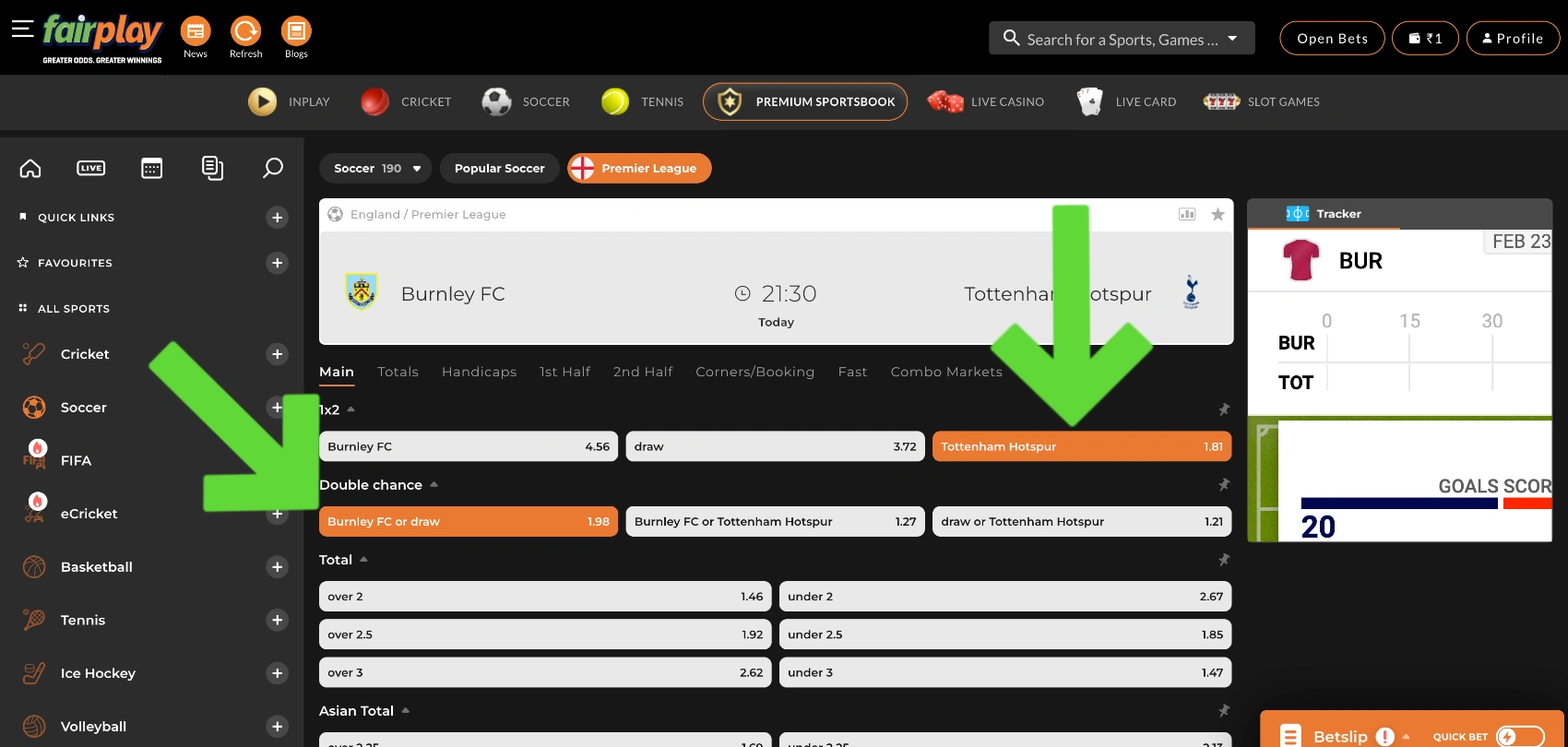Open the Soccer 190 dropdown

point(375,169)
